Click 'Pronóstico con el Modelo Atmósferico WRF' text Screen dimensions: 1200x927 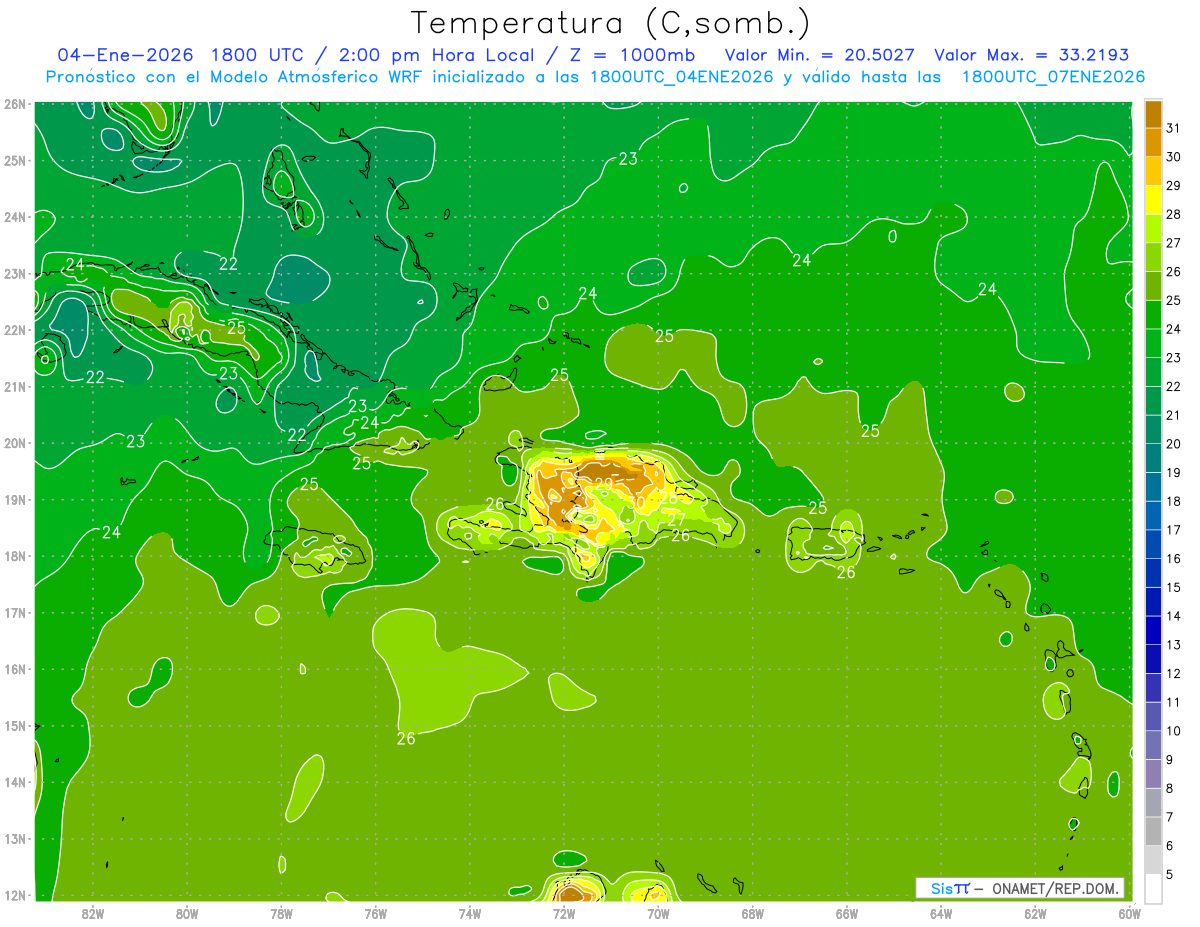[x=235, y=76]
